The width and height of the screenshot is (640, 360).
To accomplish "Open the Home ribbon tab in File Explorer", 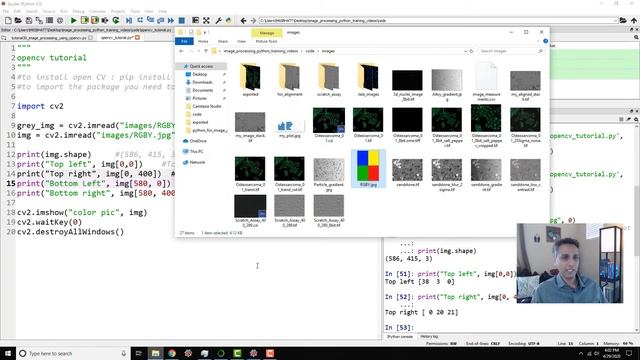I will 203,41.
